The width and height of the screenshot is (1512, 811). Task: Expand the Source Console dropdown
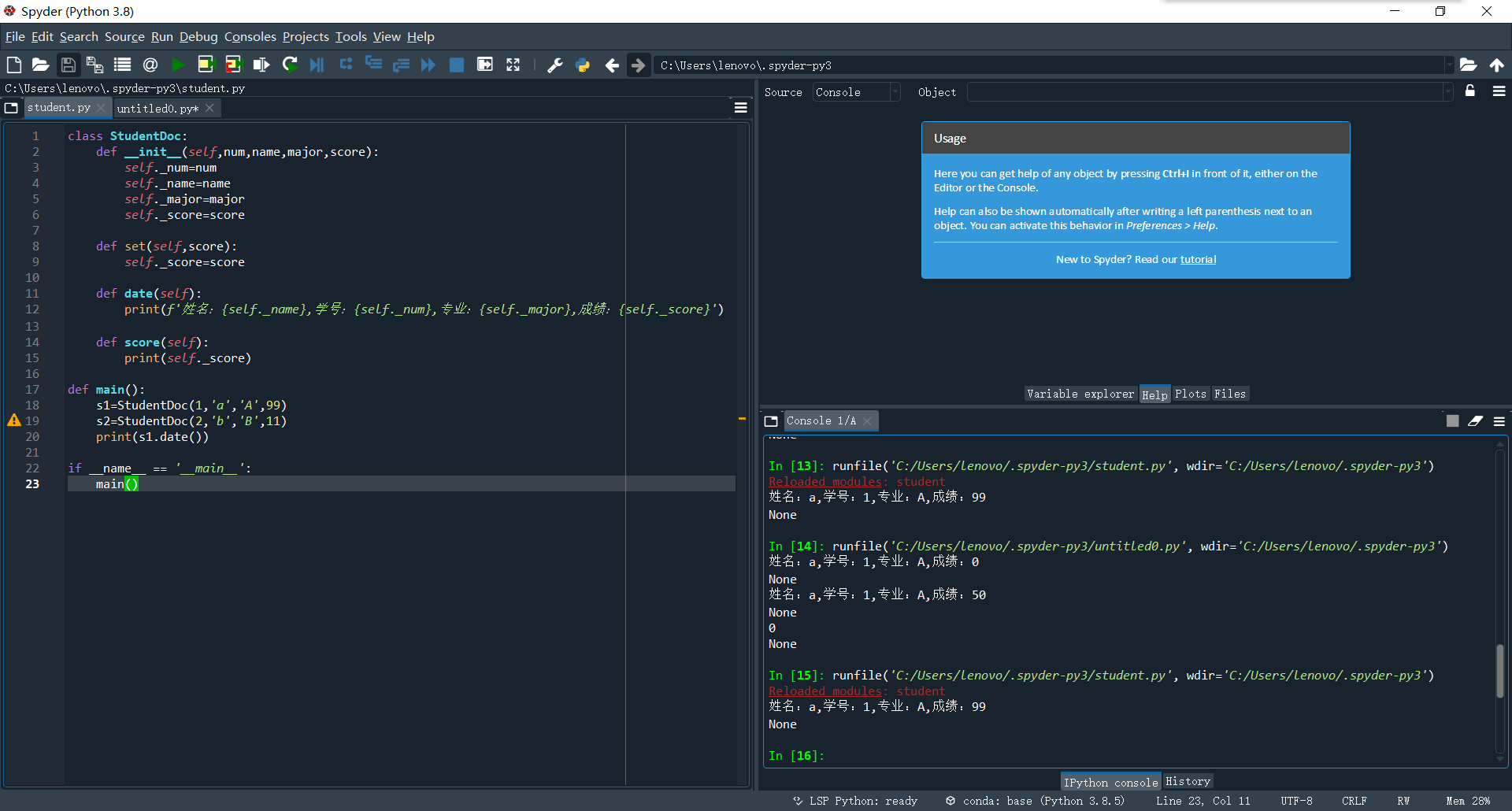[x=895, y=92]
